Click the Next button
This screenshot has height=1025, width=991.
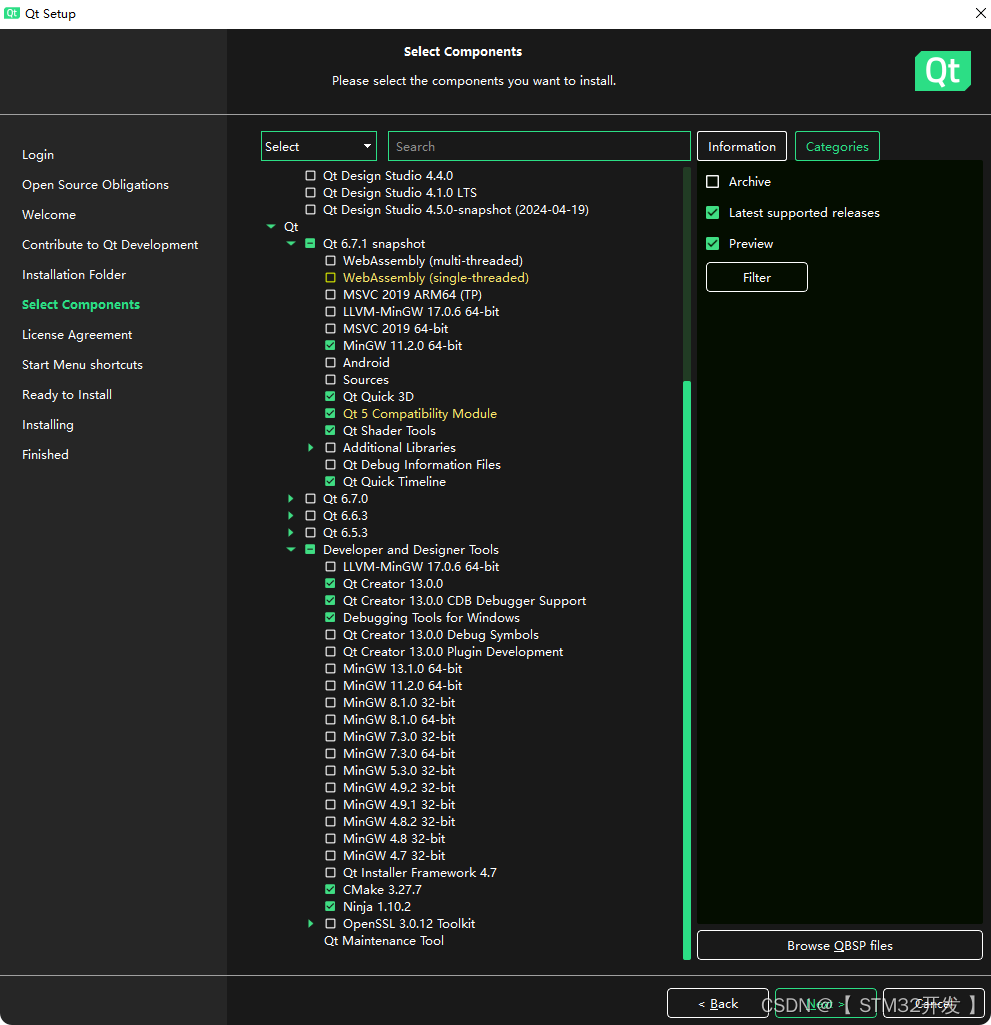[x=826, y=1003]
